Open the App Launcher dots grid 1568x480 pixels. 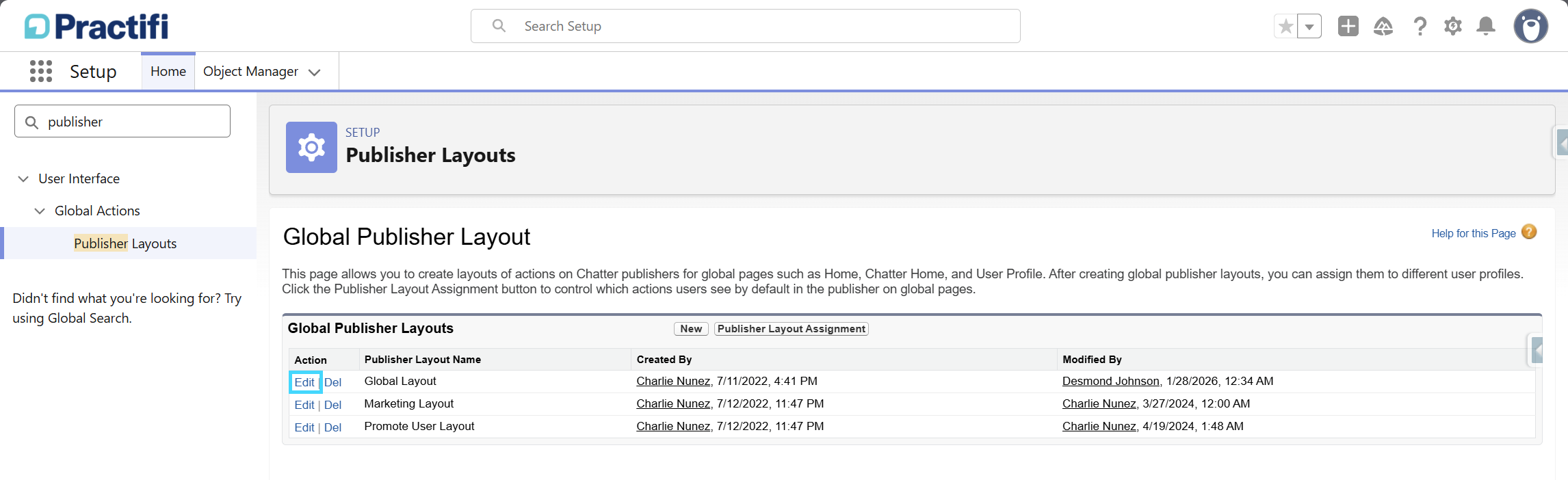[41, 71]
